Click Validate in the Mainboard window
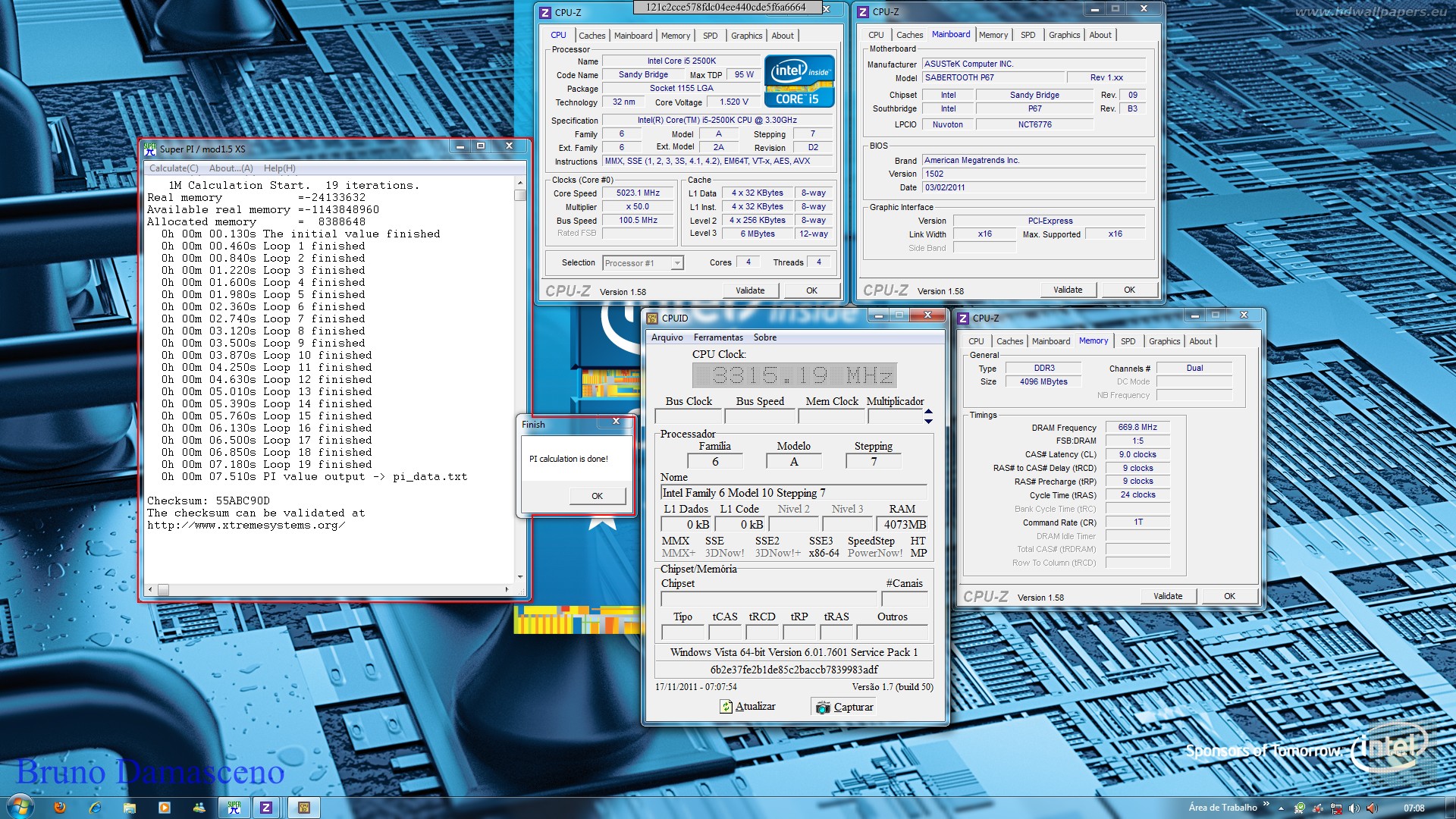Image resolution: width=1456 pixels, height=819 pixels. tap(1068, 290)
